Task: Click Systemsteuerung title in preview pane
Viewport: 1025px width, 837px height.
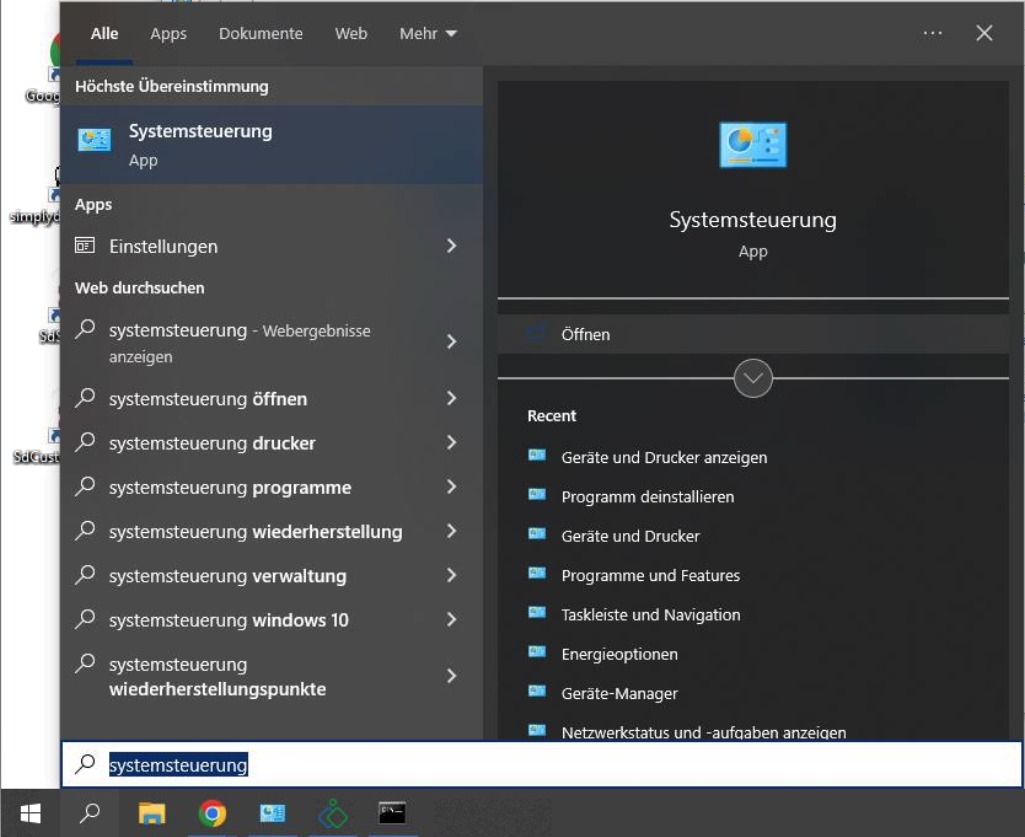Action: coord(753,220)
